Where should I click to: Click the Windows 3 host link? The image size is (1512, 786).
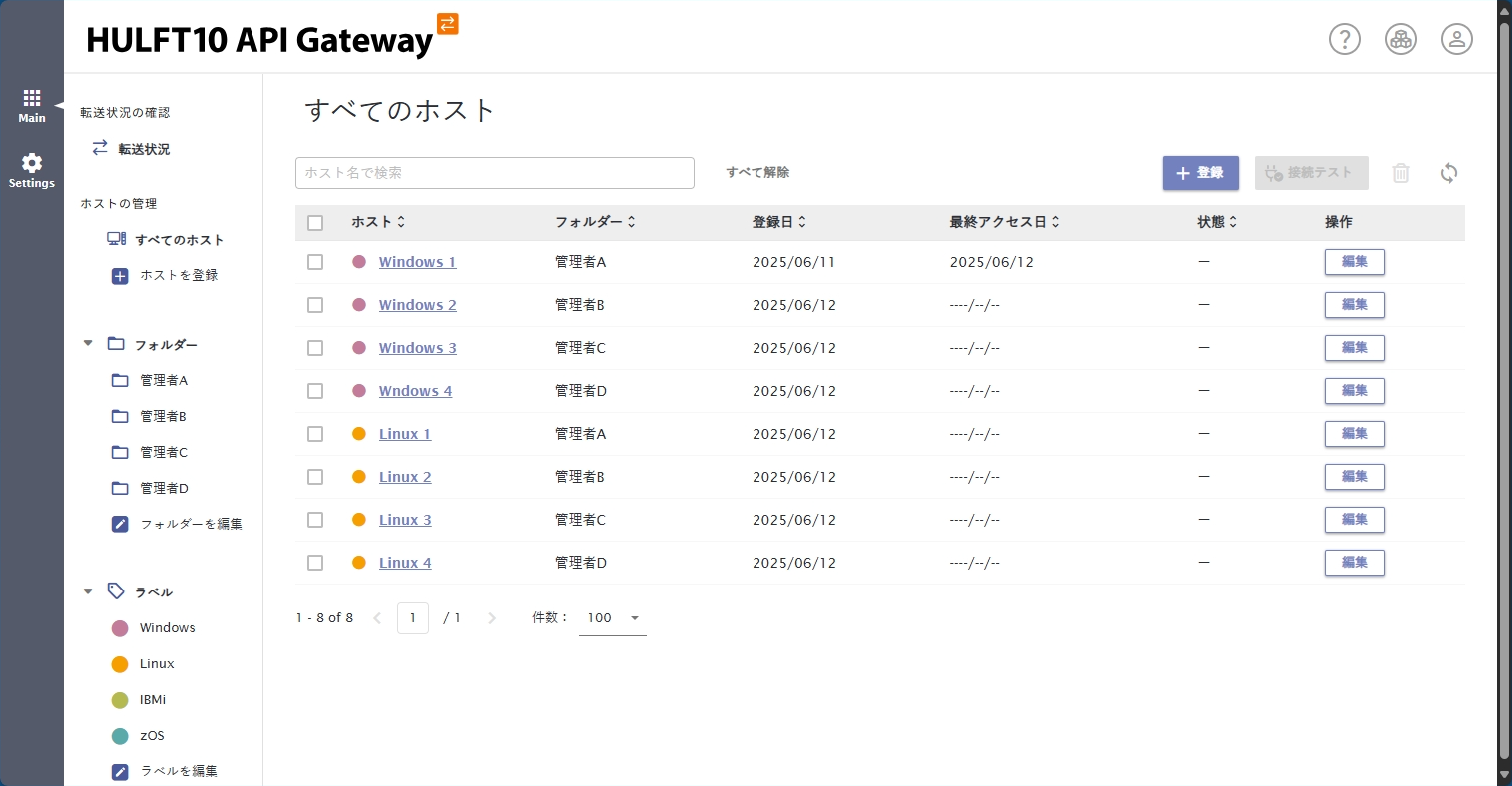[x=417, y=348]
